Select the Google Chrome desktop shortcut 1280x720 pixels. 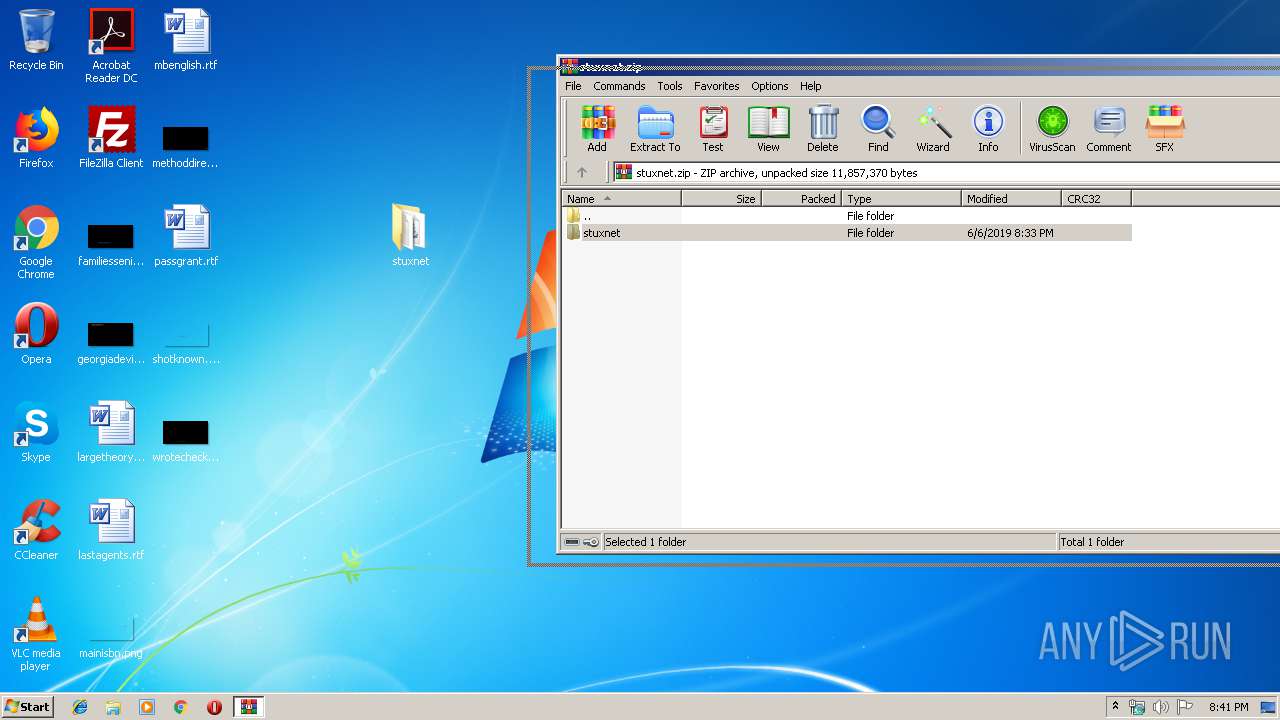click(x=36, y=242)
